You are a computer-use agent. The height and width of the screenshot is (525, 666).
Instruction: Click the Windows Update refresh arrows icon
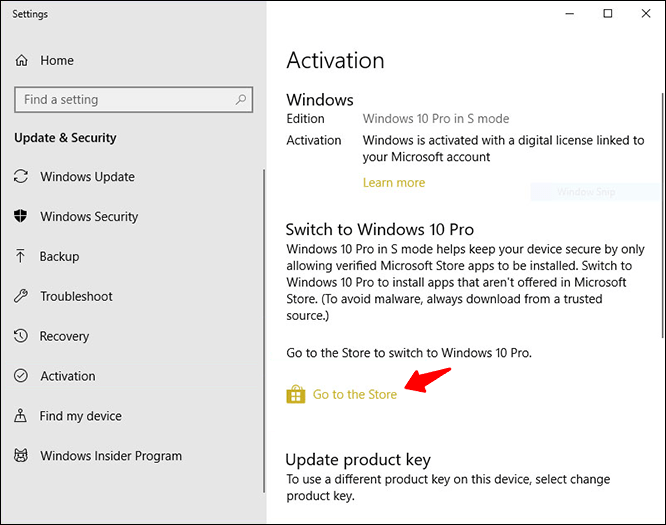[x=21, y=176]
